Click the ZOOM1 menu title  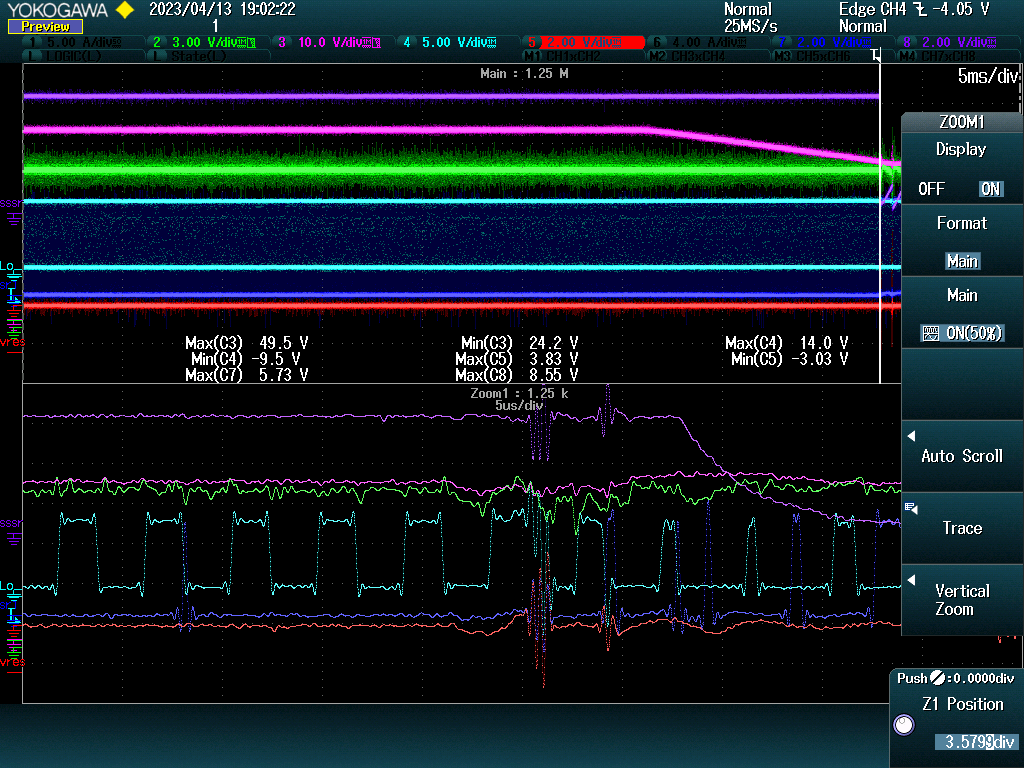(962, 122)
